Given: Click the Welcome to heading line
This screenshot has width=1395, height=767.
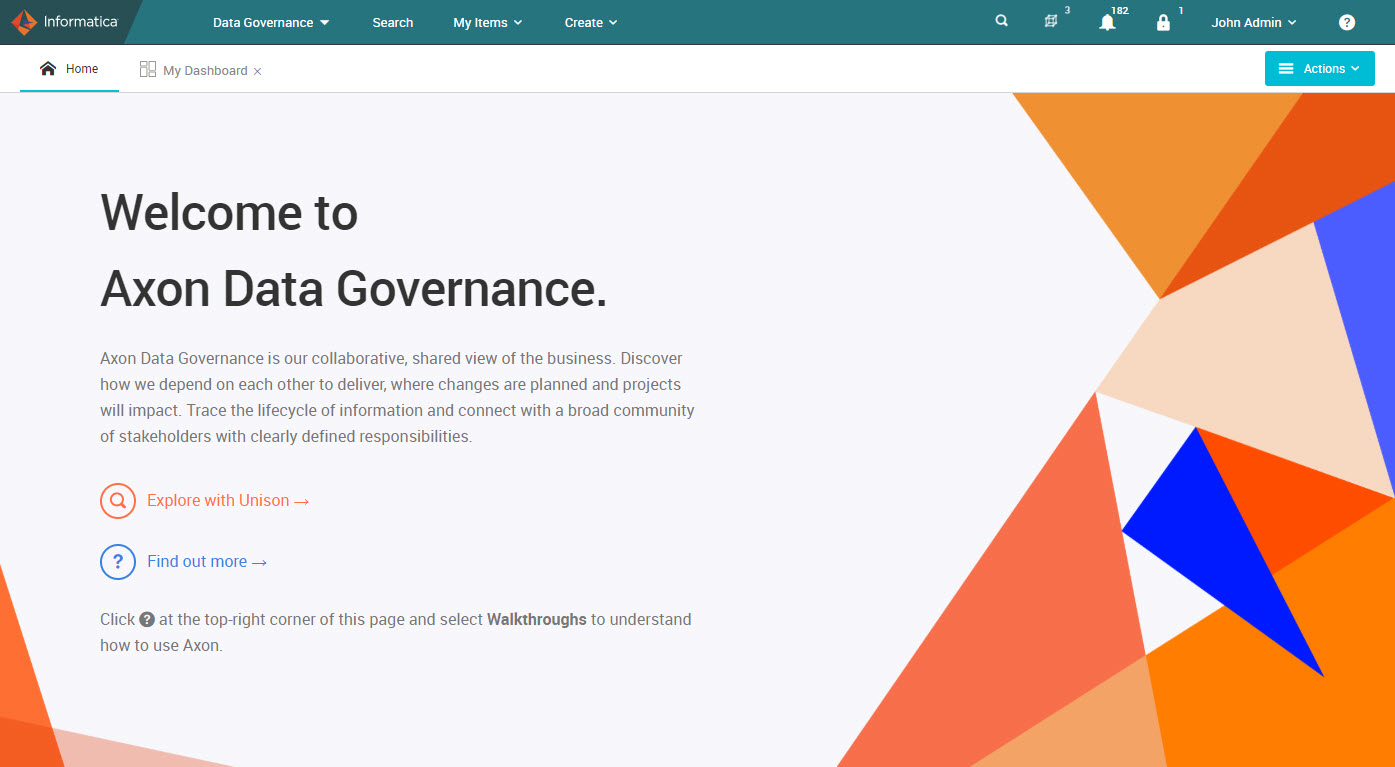Looking at the screenshot, I should [x=229, y=212].
